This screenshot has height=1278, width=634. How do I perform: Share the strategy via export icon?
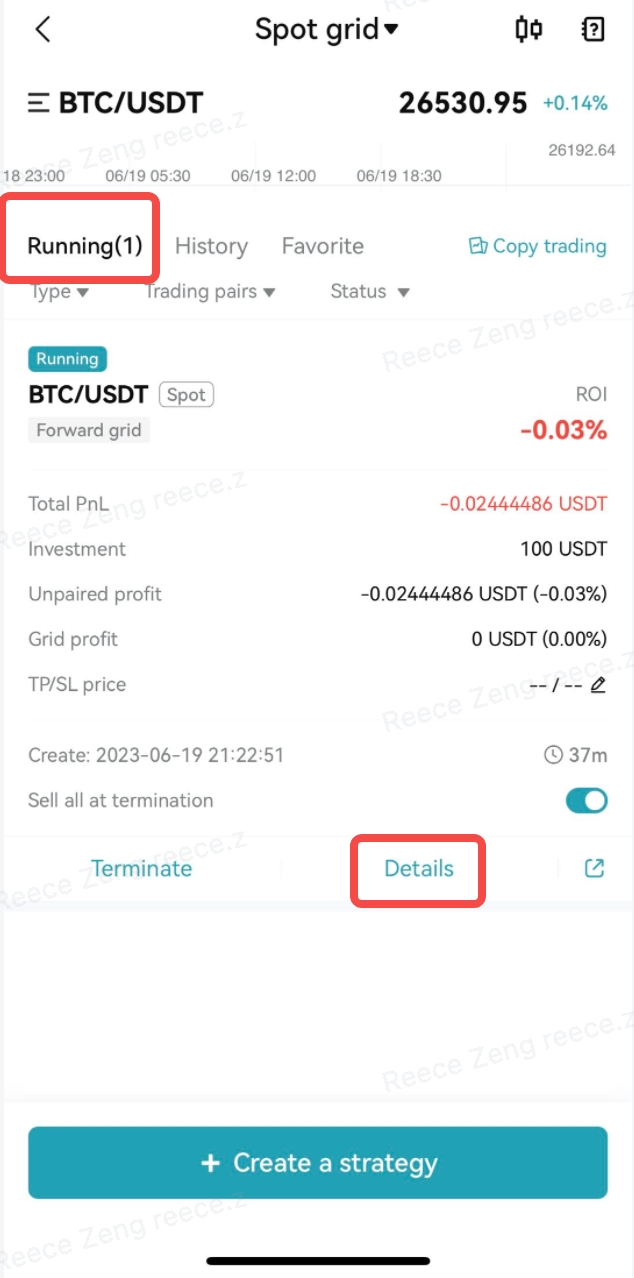point(594,868)
